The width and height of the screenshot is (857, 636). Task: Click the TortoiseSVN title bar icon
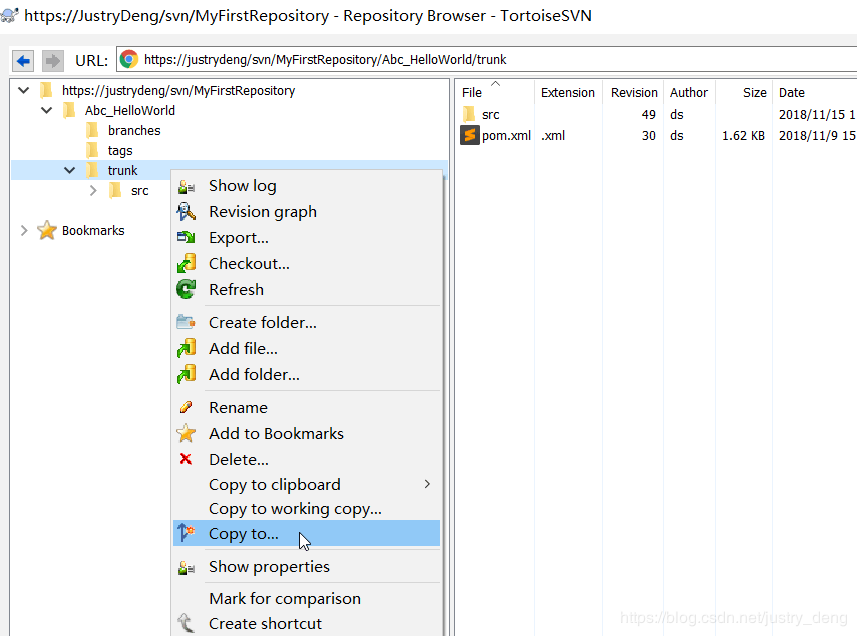[x=9, y=15]
